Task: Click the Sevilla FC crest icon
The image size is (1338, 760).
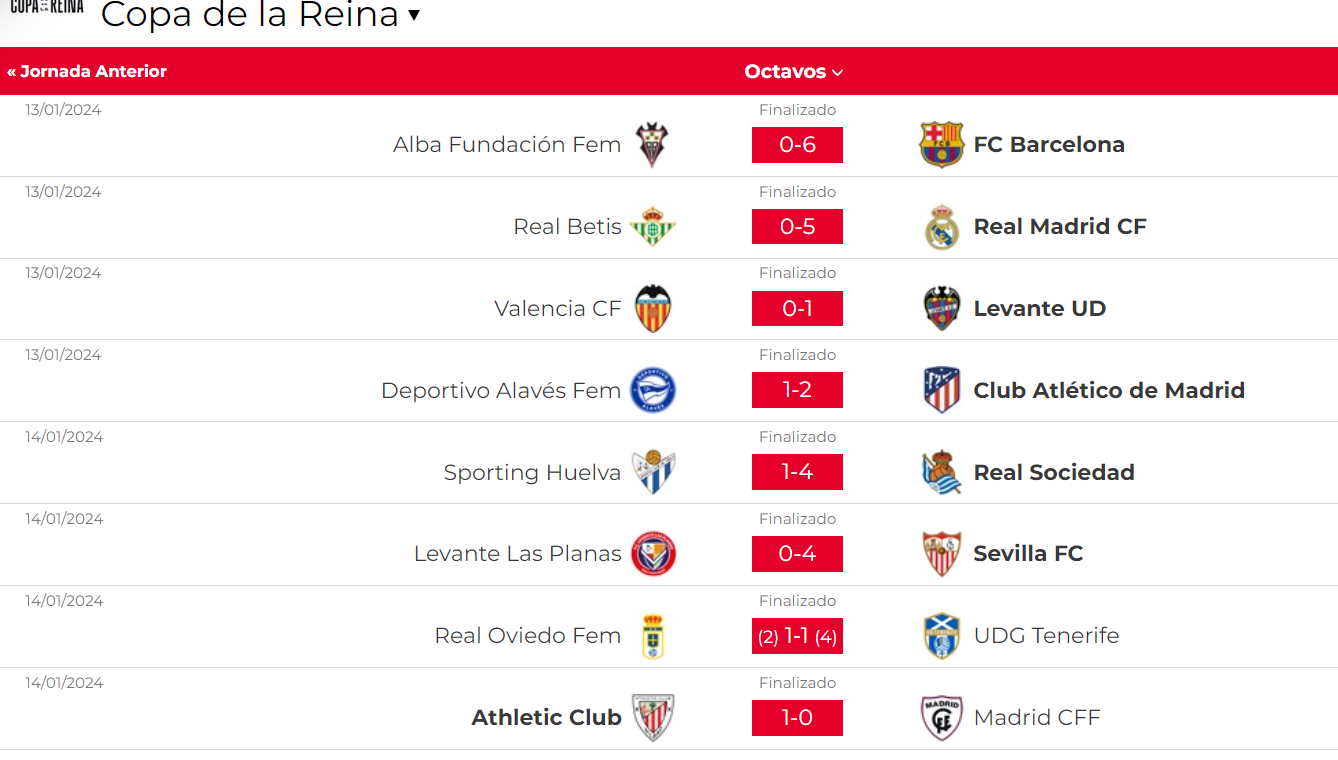Action: click(941, 554)
